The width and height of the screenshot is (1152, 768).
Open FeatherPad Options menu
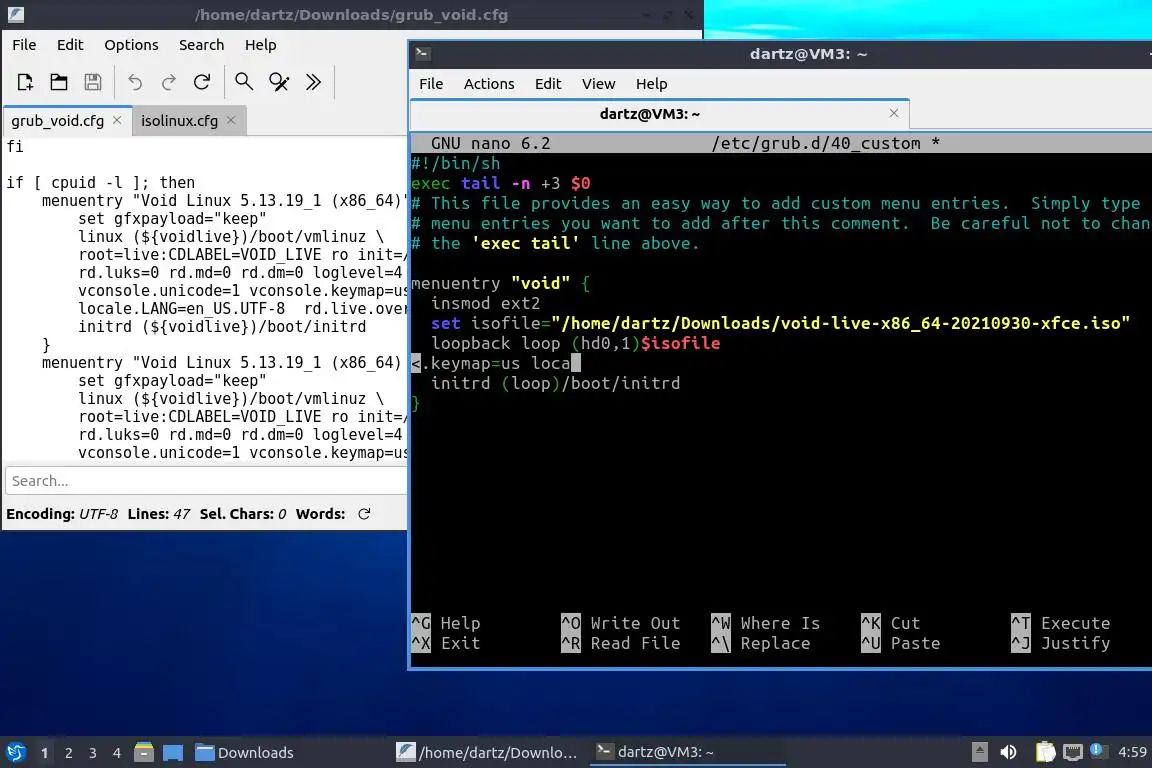tap(131, 45)
